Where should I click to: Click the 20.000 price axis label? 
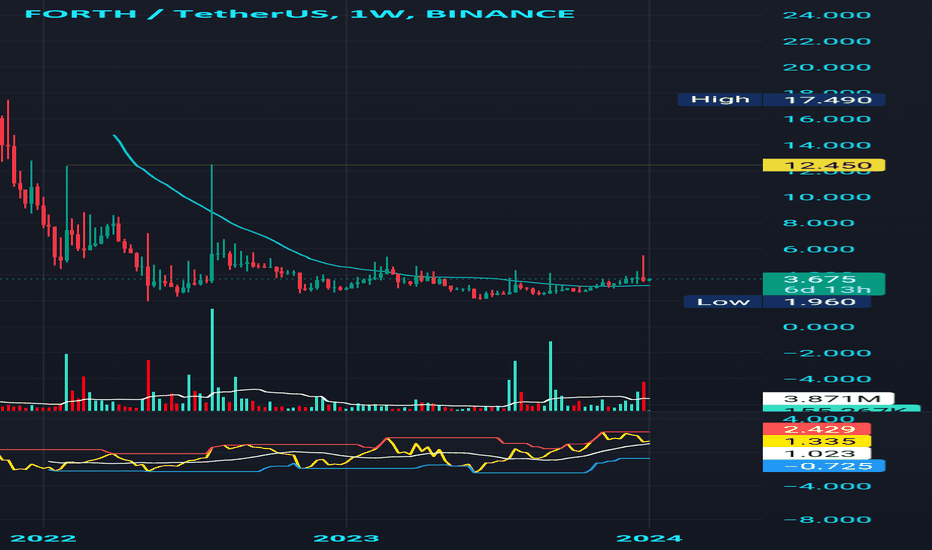tap(827, 67)
